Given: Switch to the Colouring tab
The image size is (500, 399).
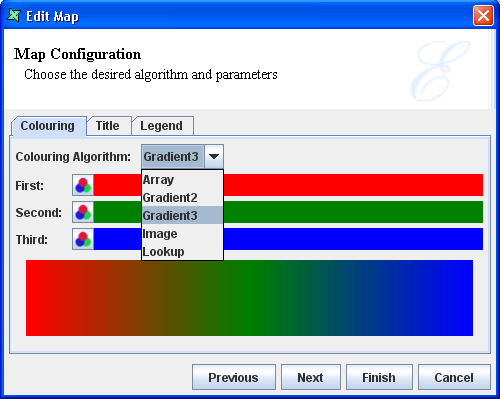Looking at the screenshot, I should pyautogui.click(x=49, y=126).
